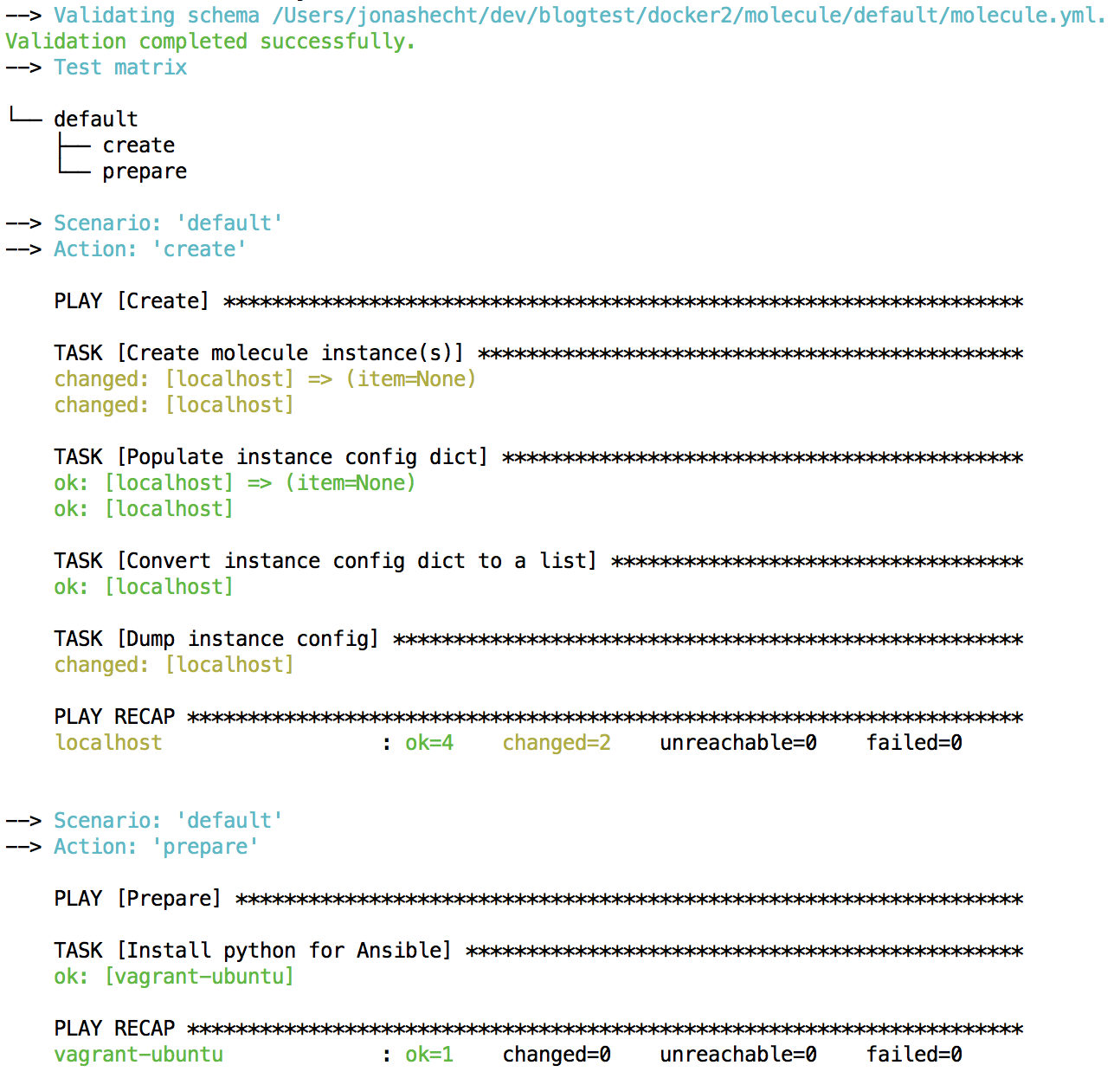Click 'vagrant-ubuntu' host in final PLAY RECAP

(138, 1055)
